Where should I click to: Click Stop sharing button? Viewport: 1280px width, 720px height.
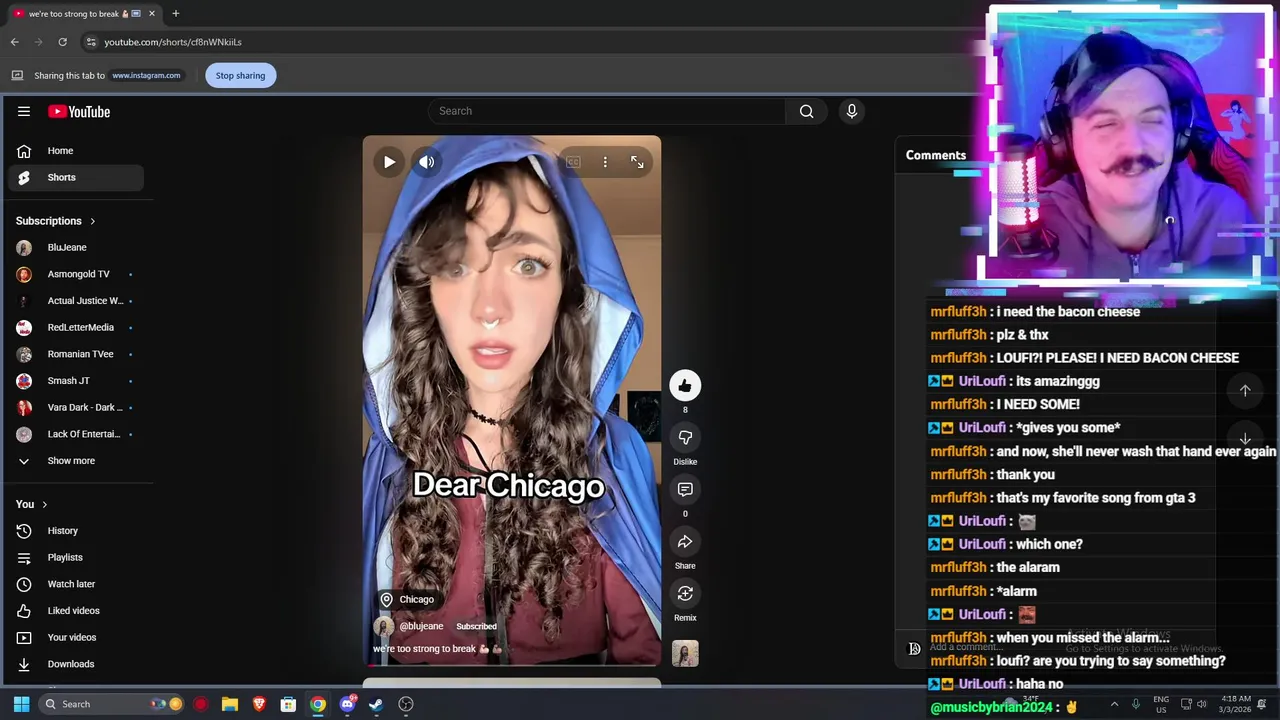pos(240,75)
